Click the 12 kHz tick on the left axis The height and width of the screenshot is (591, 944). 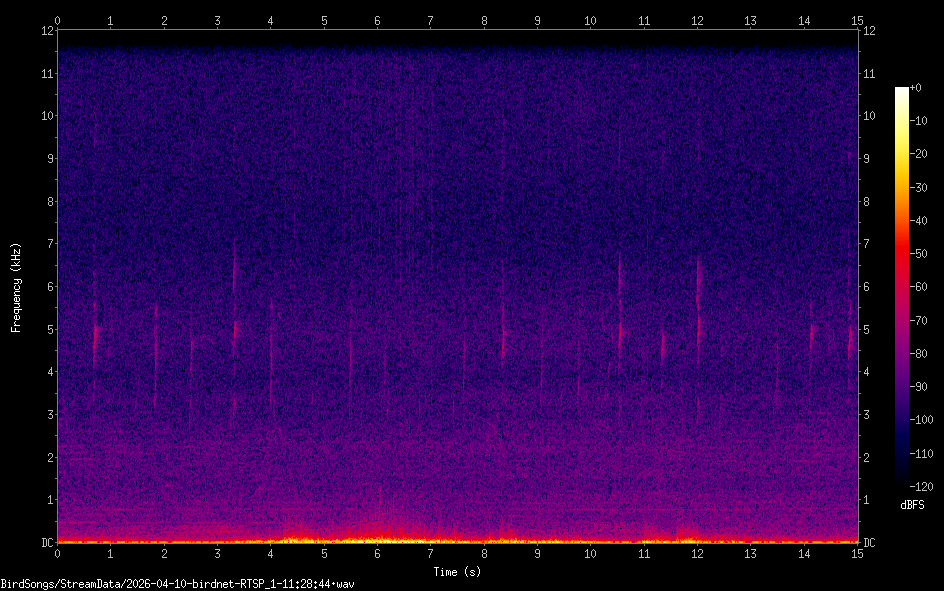[45, 30]
